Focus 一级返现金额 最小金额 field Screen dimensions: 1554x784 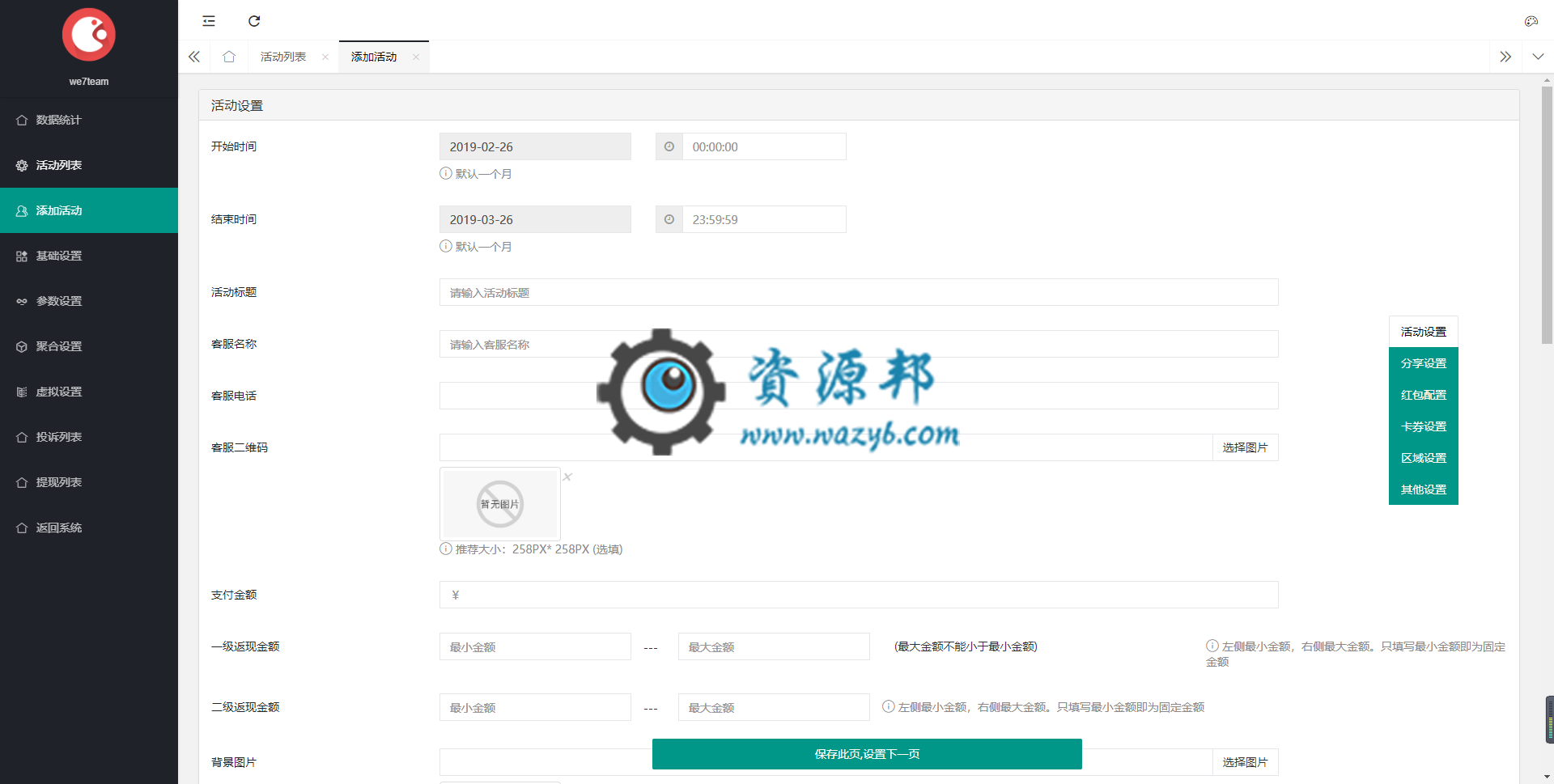pos(535,646)
